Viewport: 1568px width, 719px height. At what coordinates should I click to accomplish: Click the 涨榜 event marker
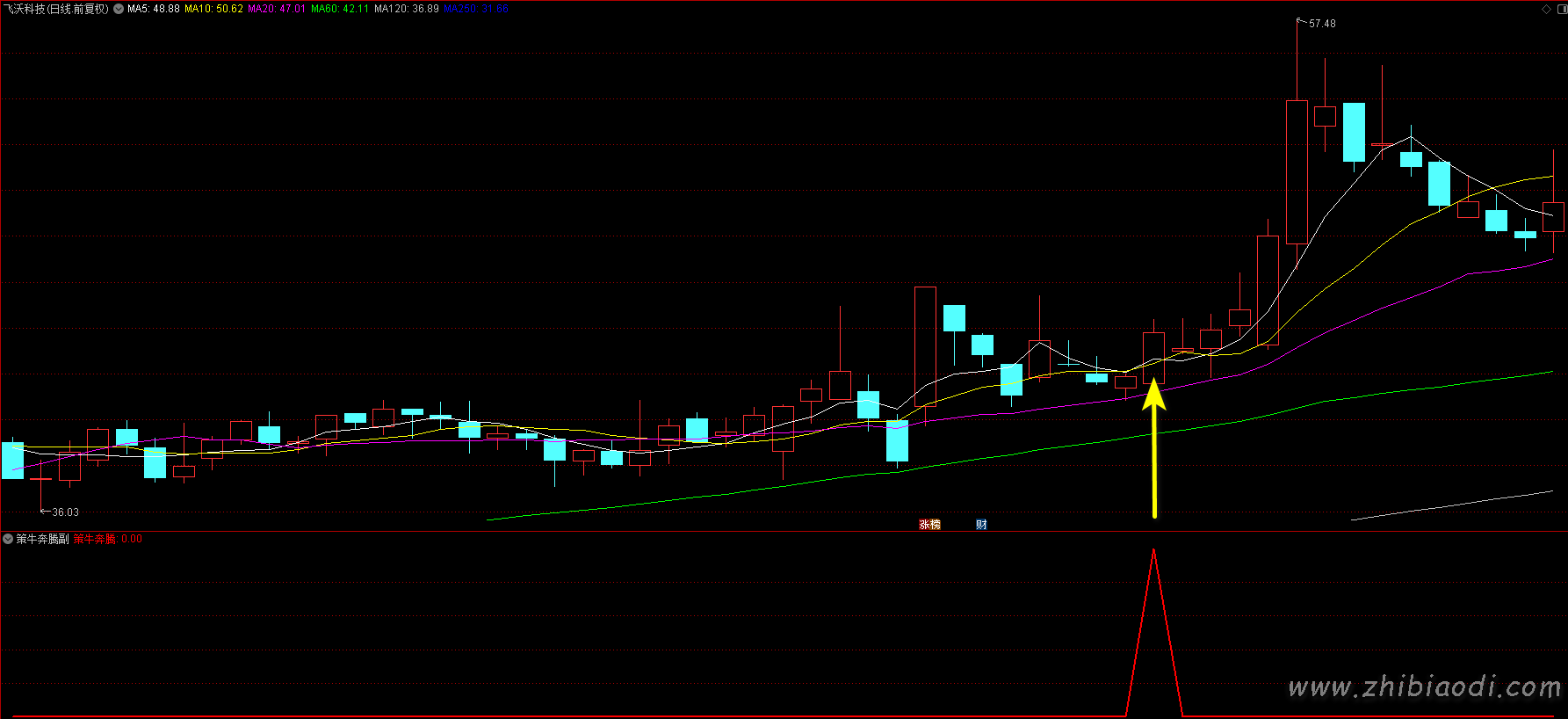[929, 525]
